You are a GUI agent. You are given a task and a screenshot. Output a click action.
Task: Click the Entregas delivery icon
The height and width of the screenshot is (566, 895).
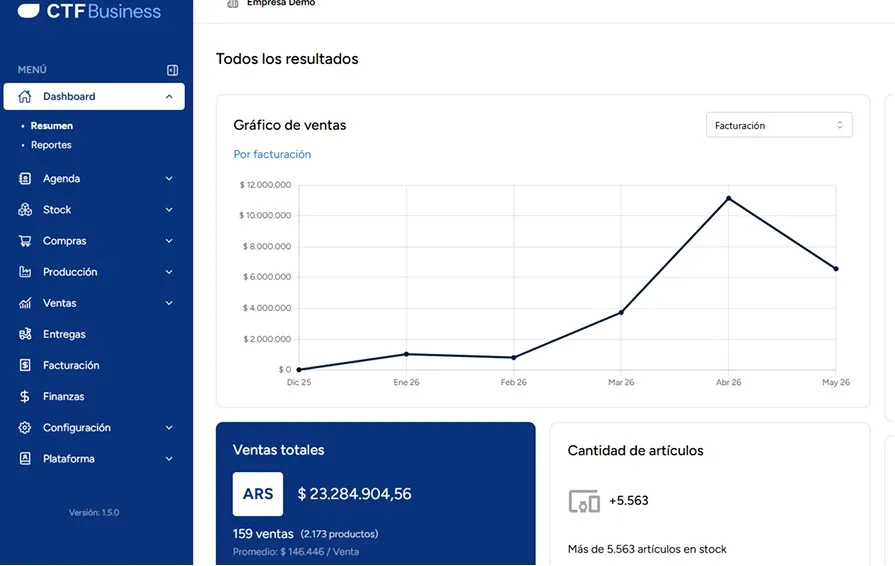pyautogui.click(x=25, y=334)
